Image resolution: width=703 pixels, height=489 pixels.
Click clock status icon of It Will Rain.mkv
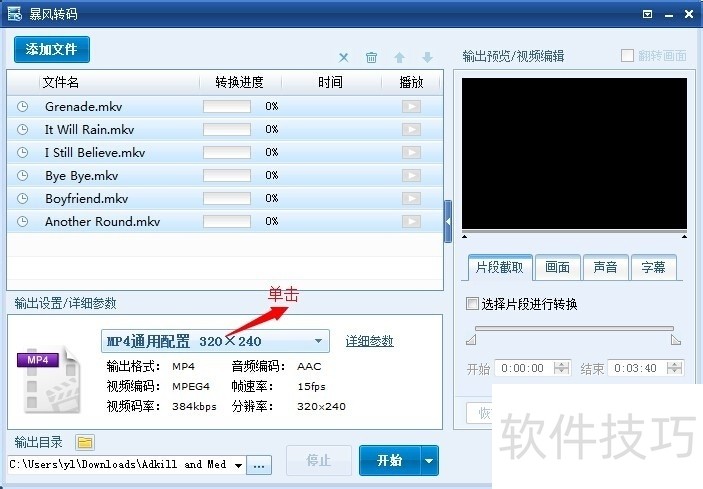22,130
